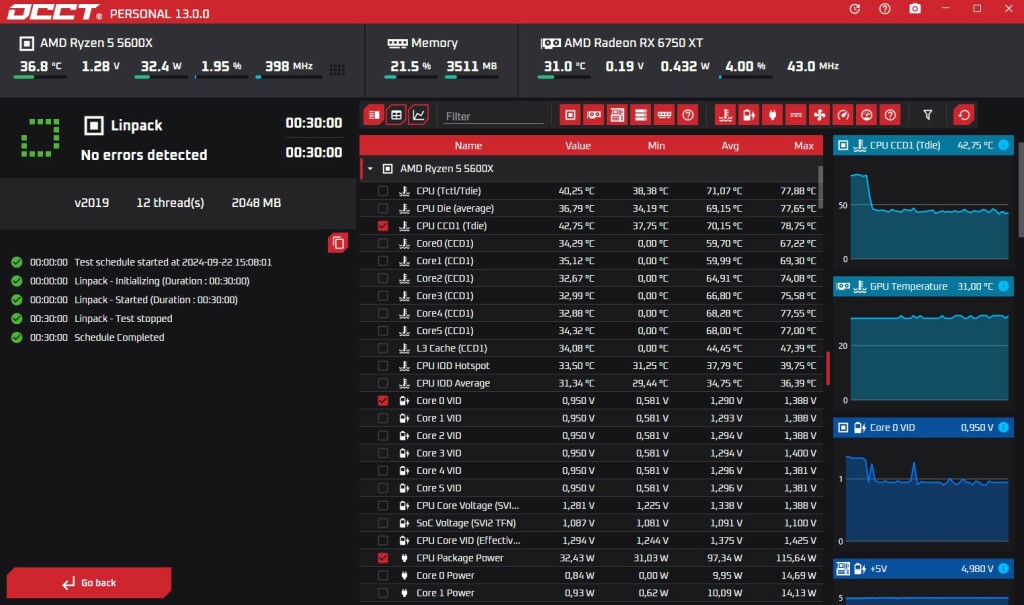Uncheck the CPU Package Power checkbox
This screenshot has height=605, width=1024.
tap(383, 558)
